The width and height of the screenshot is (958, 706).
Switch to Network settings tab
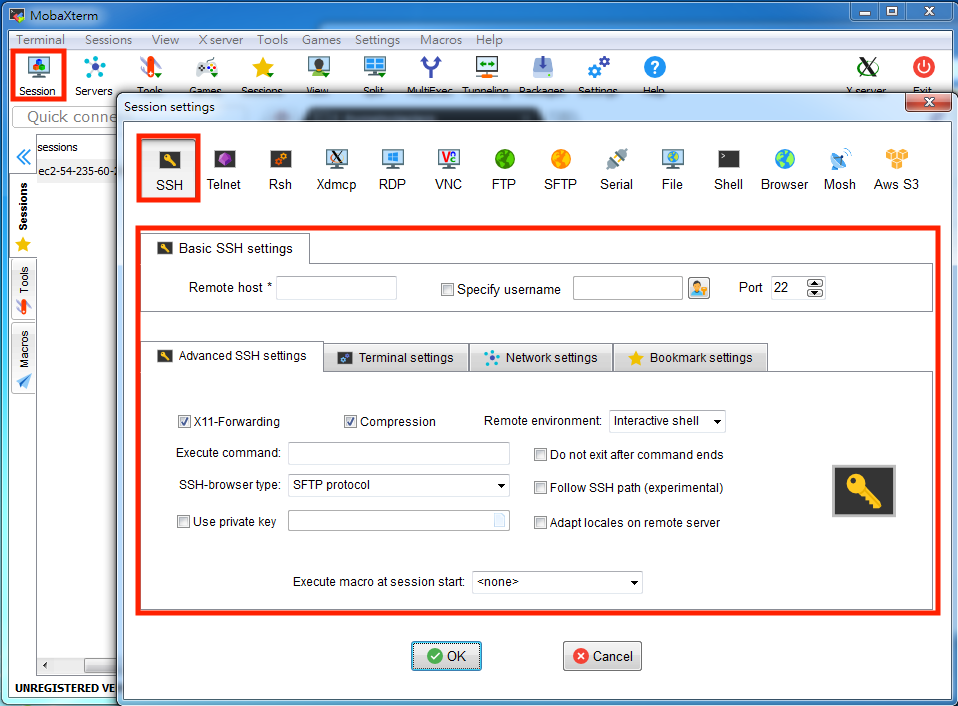541,357
